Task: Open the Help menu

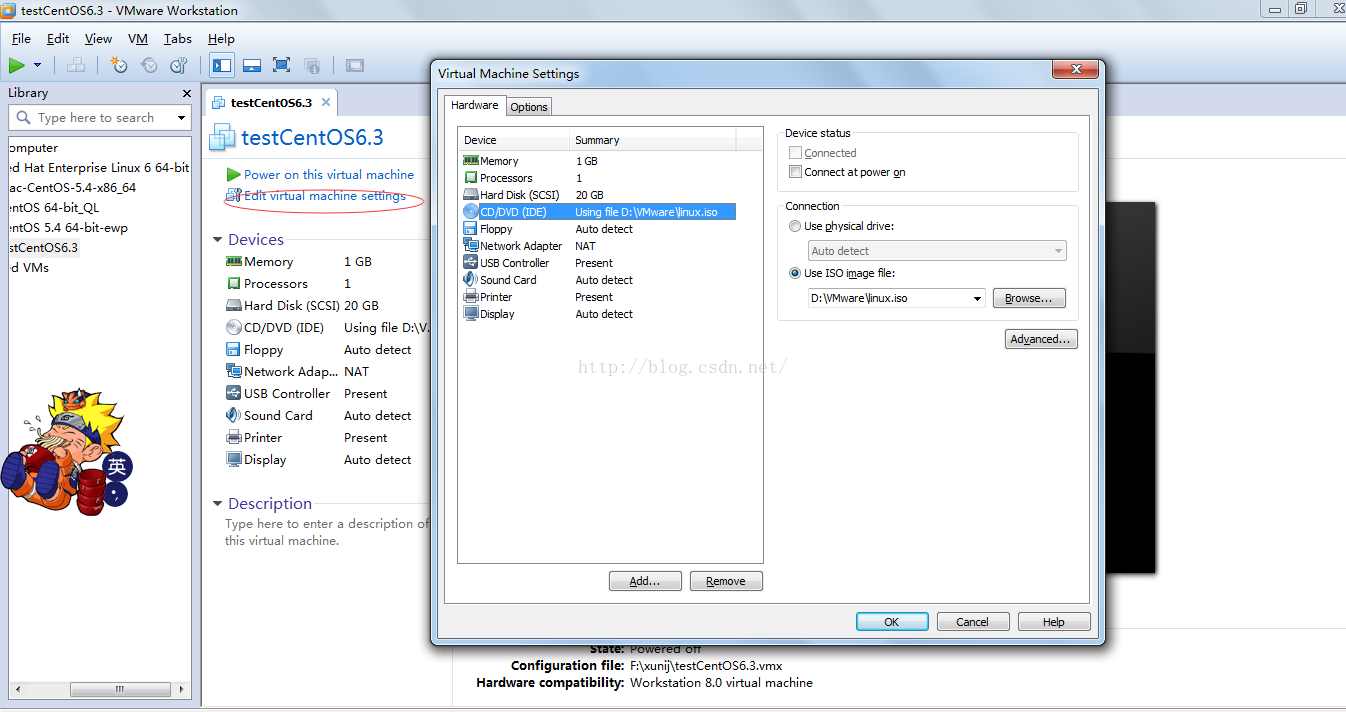Action: coord(221,39)
